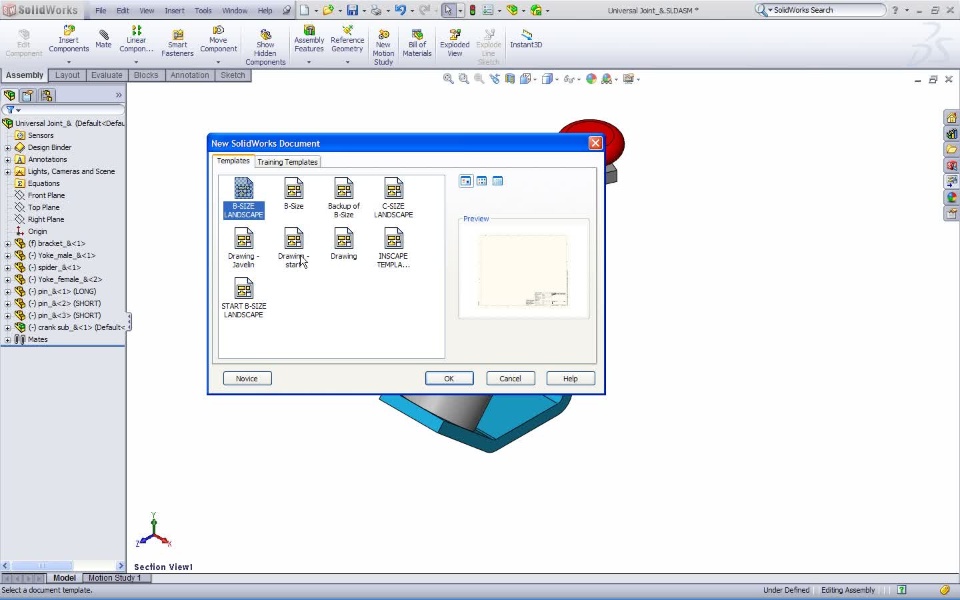This screenshot has width=960, height=600.
Task: Open the Insert menu
Action: [x=174, y=10]
